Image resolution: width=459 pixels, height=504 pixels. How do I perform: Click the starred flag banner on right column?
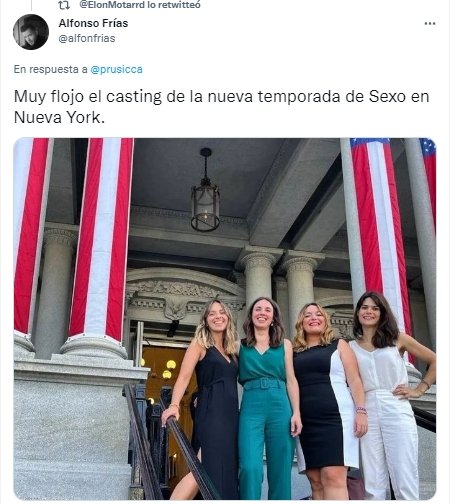[x=380, y=233]
